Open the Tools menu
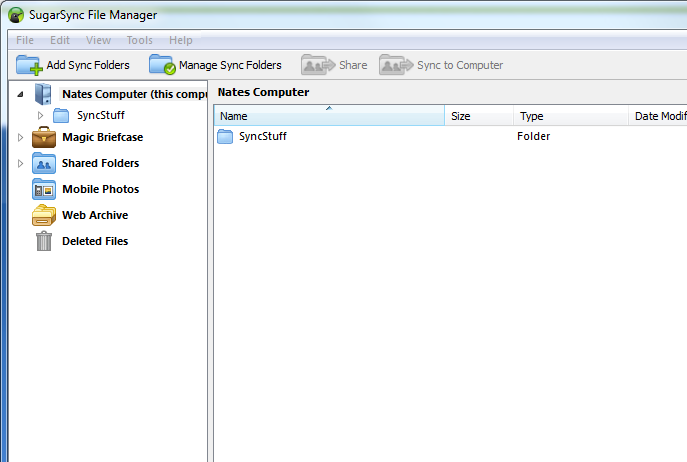The height and width of the screenshot is (462, 687). (x=139, y=40)
